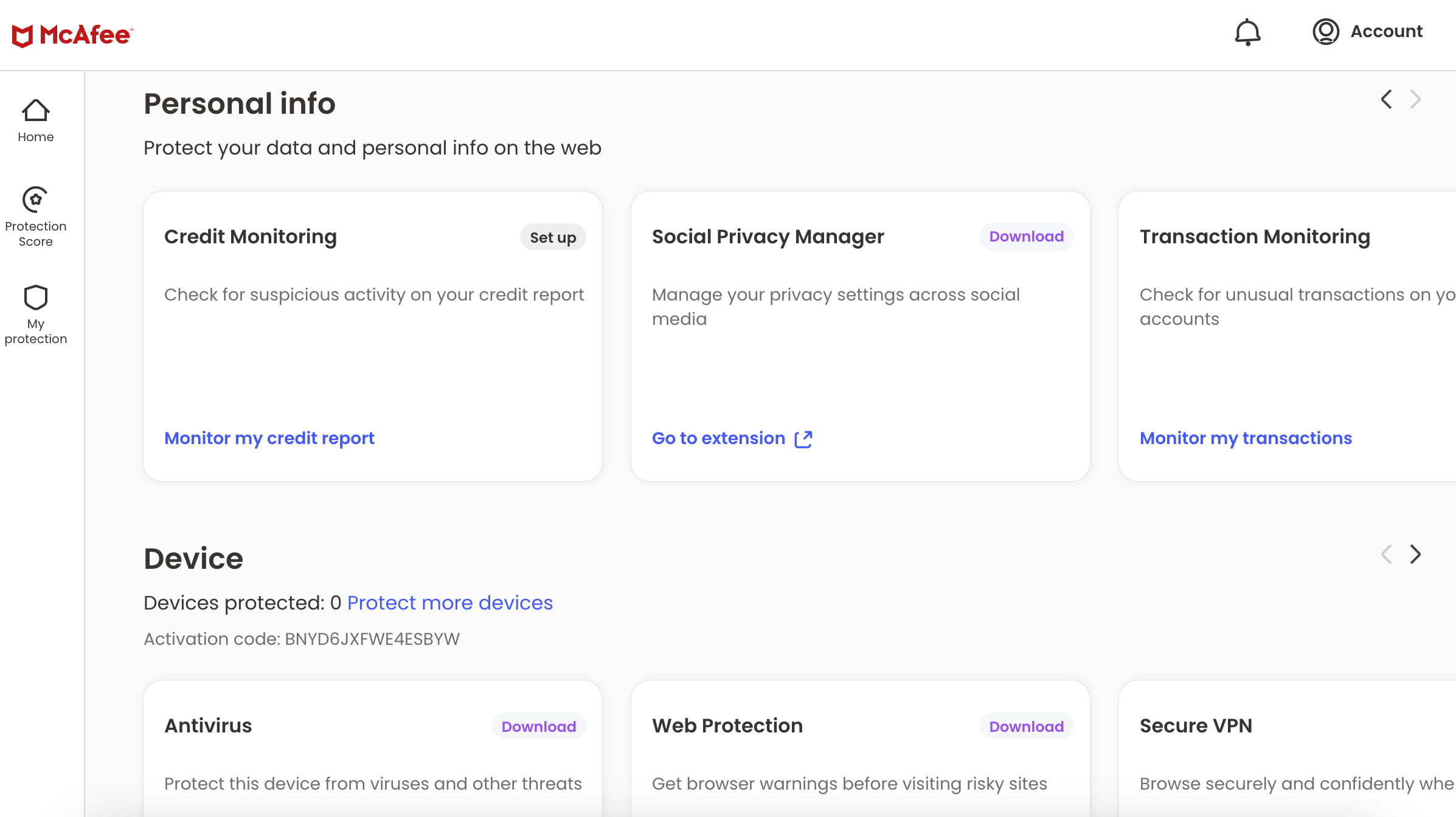The width and height of the screenshot is (1456, 817).
Task: Select the Social Privacy Manager title
Action: coord(768,237)
